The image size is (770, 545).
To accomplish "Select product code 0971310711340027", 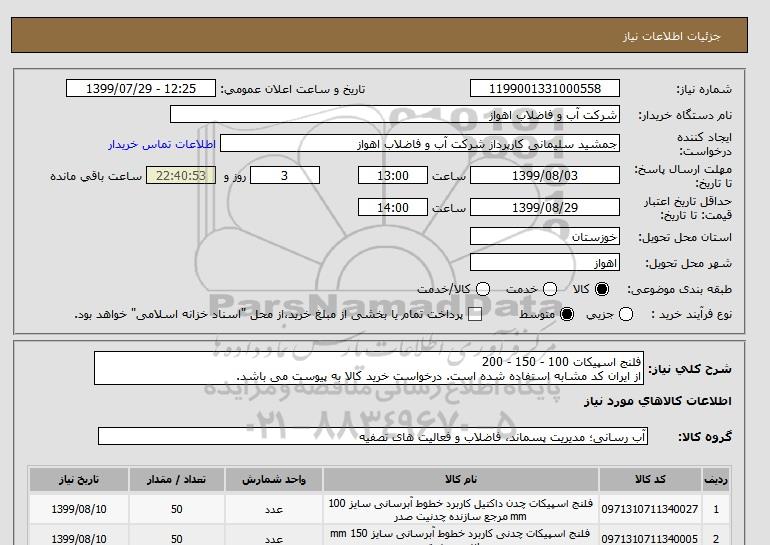I will [x=650, y=509].
